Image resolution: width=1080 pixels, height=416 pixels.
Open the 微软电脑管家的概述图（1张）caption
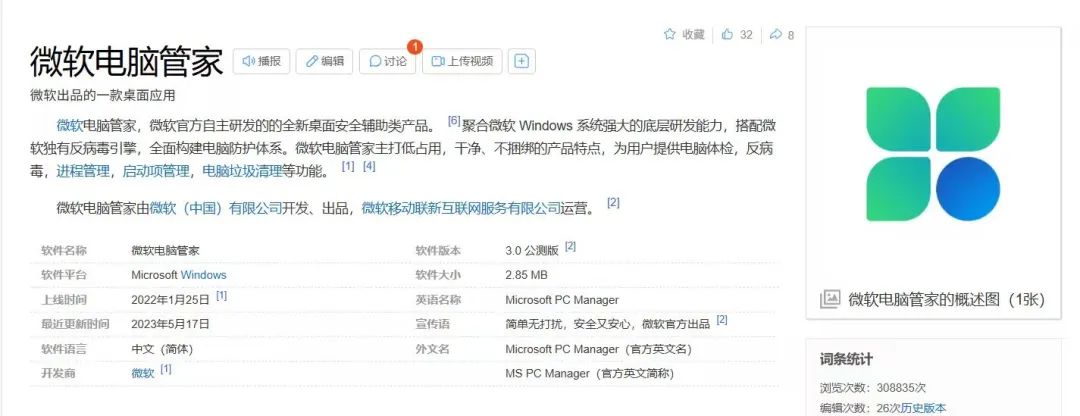click(947, 300)
